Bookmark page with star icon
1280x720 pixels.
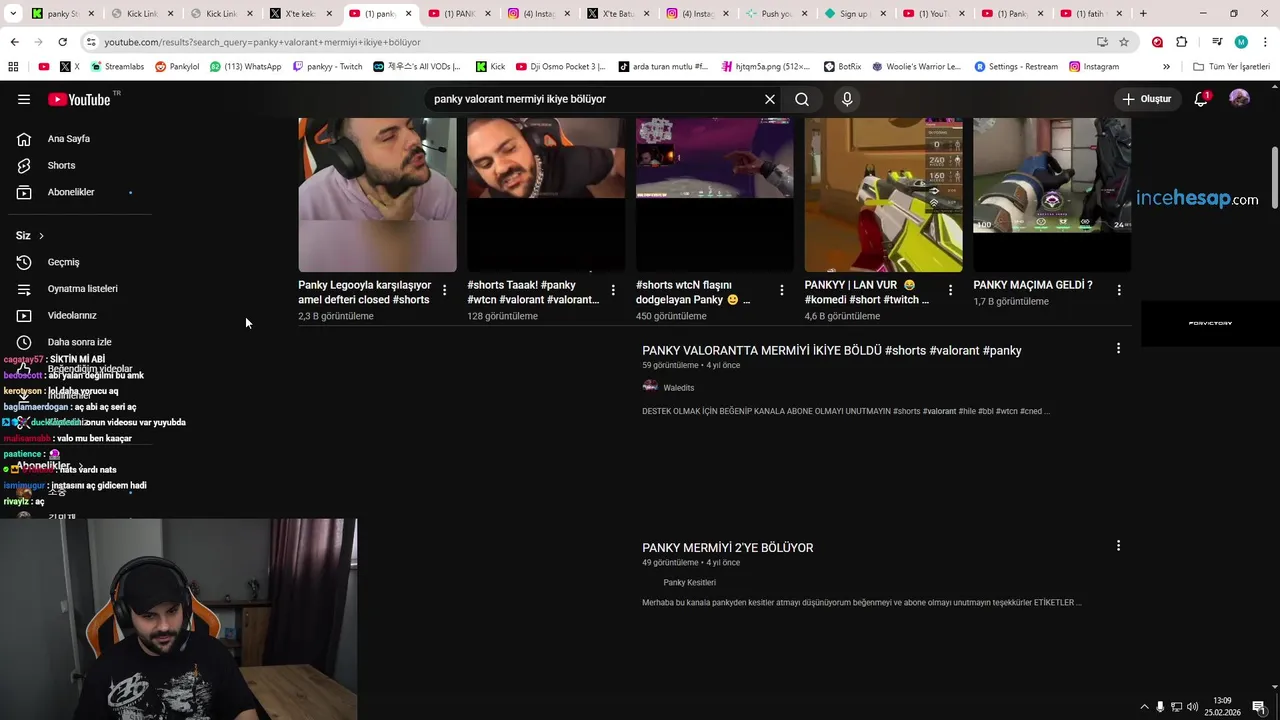click(1124, 42)
